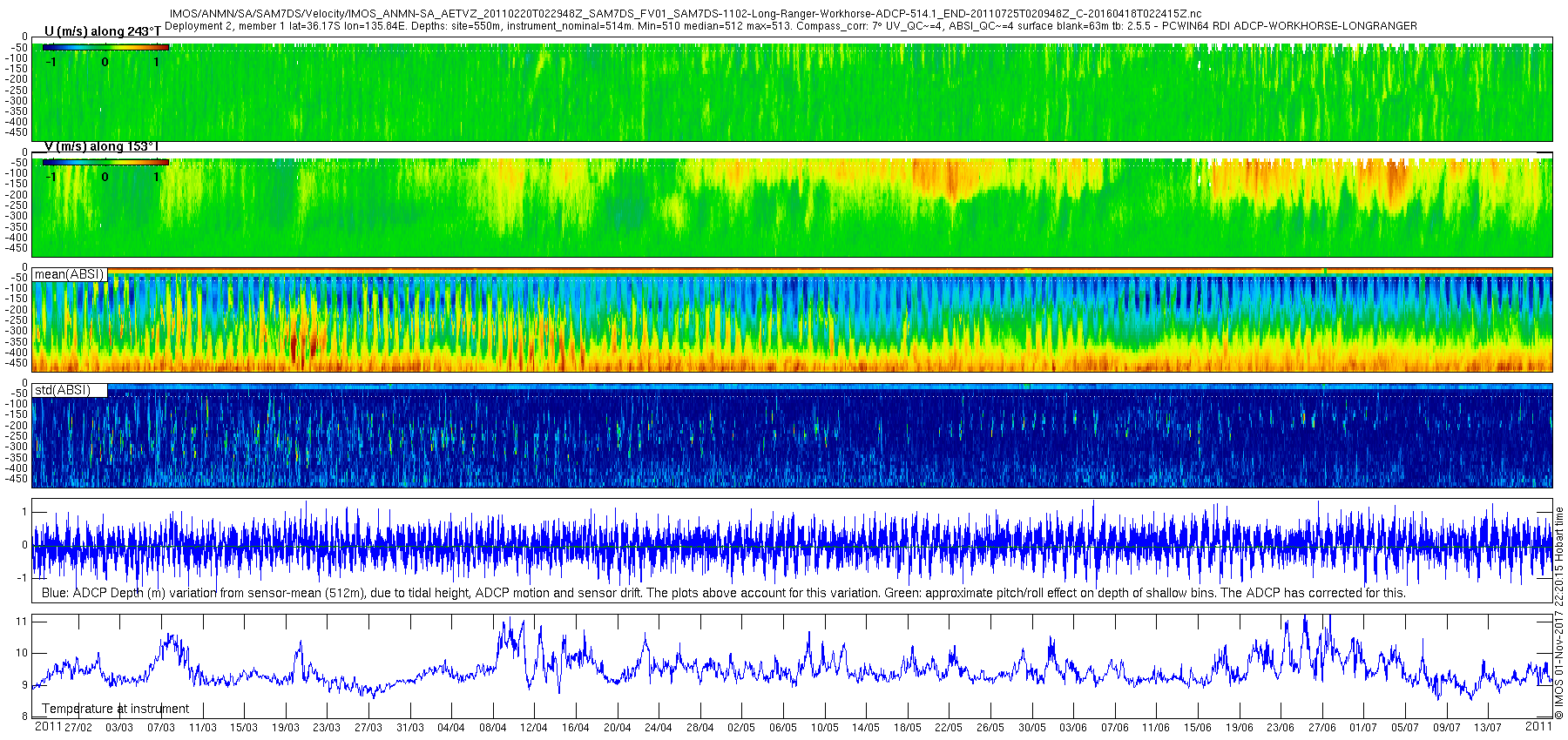
Task: Click the Deployment 2 metadata line
Action: tap(791, 26)
